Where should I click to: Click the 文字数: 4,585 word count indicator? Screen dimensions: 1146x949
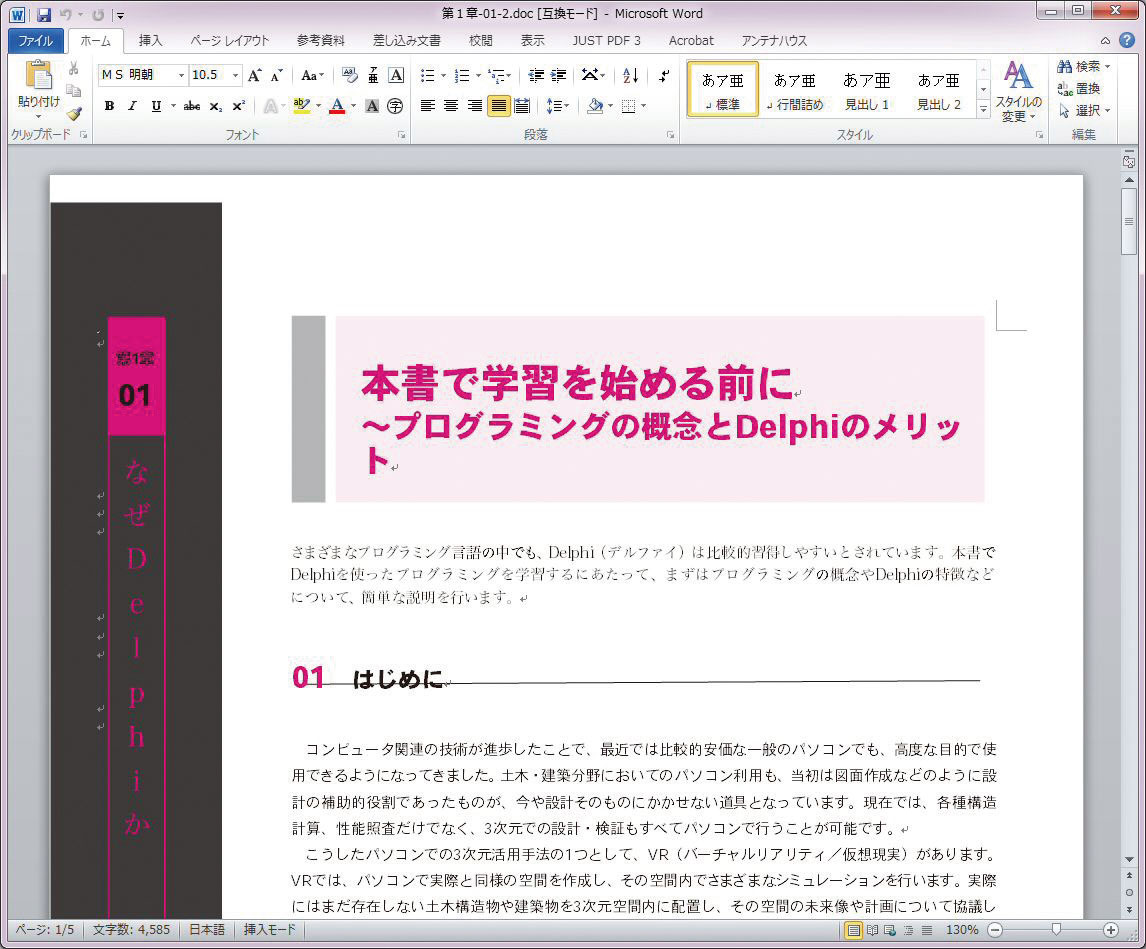point(131,930)
